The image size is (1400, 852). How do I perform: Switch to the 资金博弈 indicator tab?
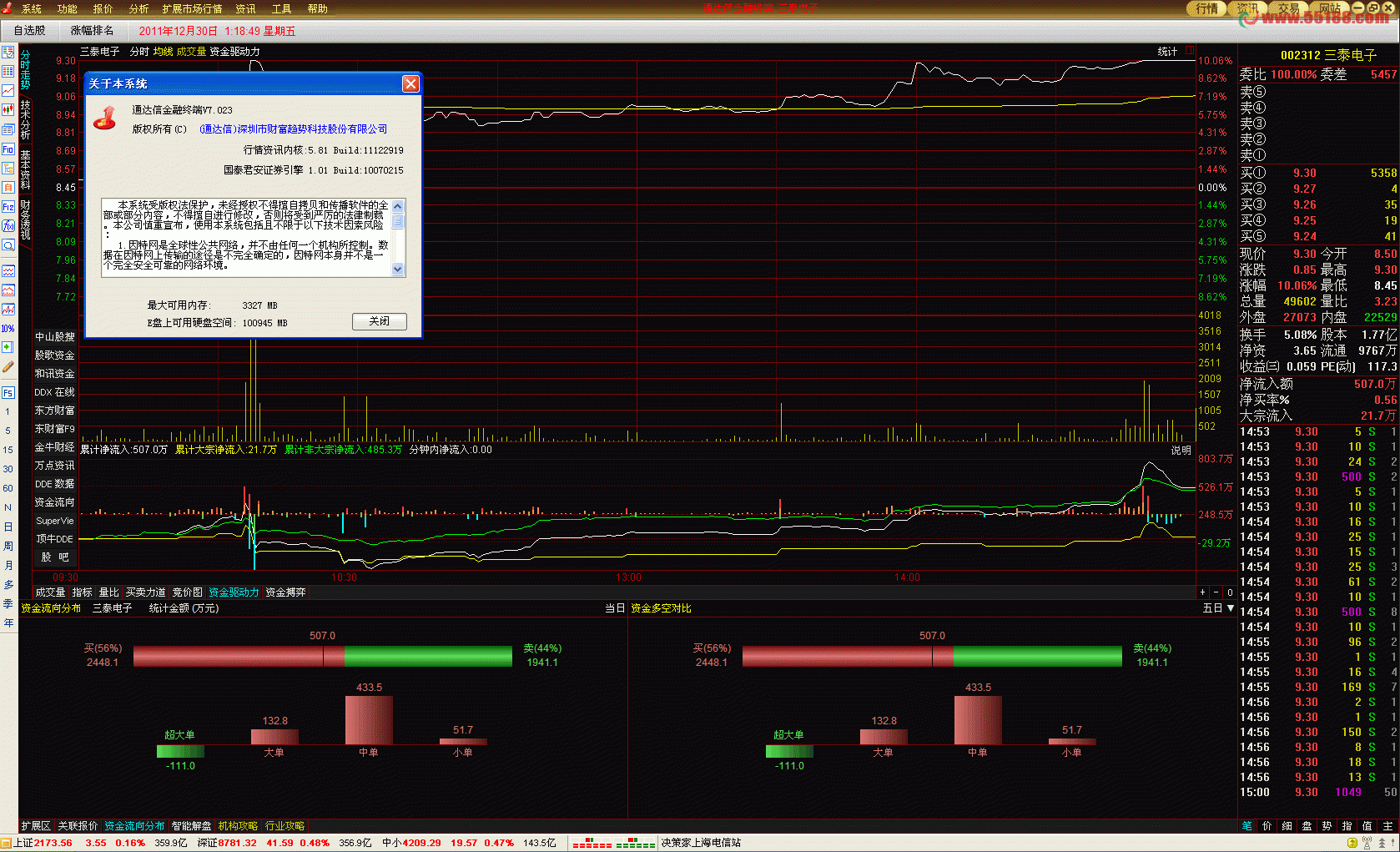point(285,592)
